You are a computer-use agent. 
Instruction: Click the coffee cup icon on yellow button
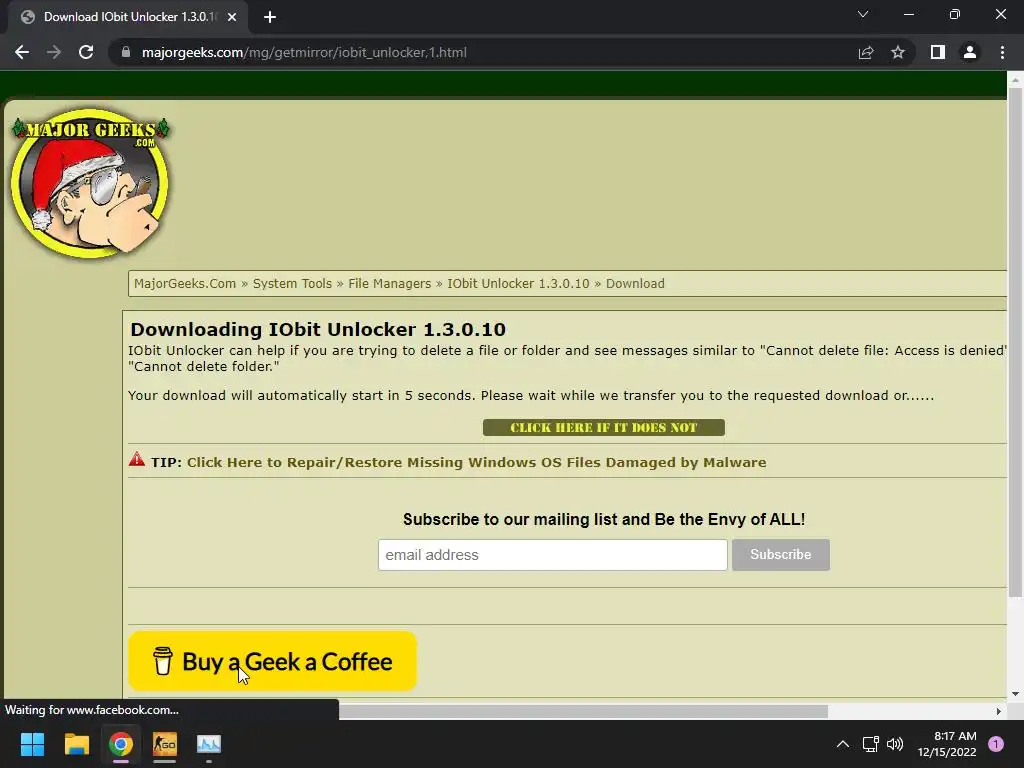(x=163, y=661)
